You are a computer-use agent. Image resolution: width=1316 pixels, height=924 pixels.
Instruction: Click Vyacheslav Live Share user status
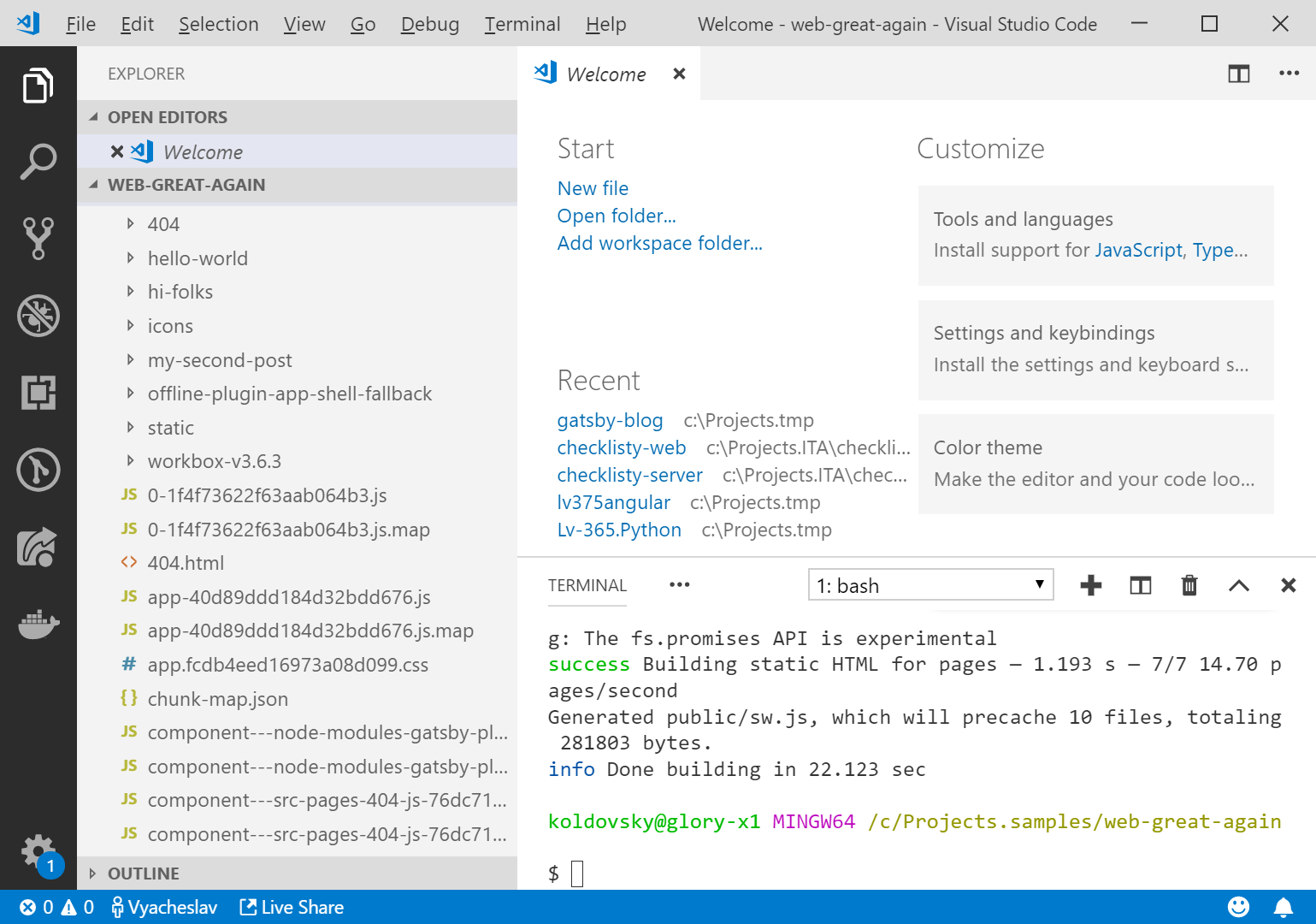click(164, 907)
